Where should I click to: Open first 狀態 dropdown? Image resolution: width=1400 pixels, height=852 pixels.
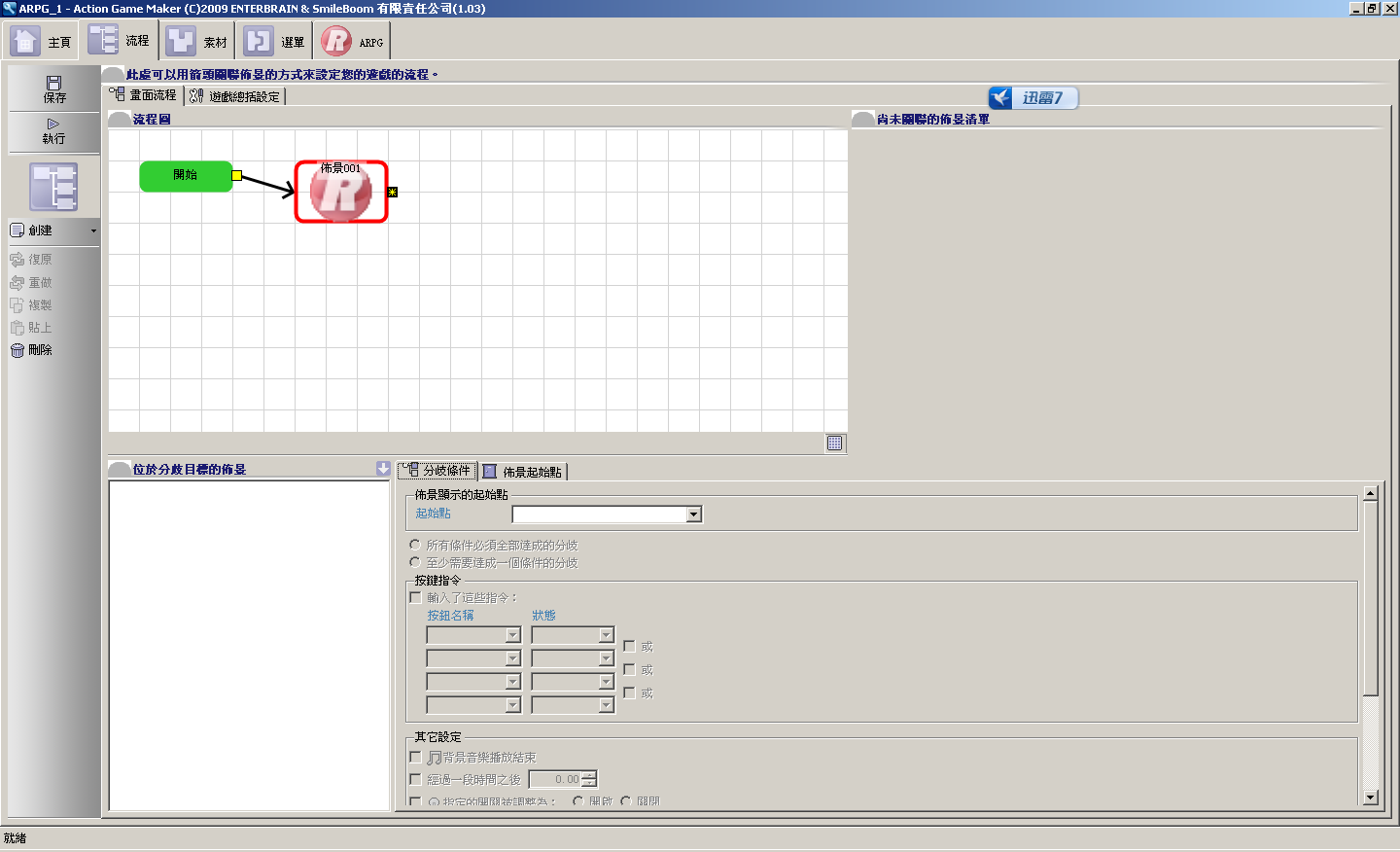pyautogui.click(x=606, y=635)
